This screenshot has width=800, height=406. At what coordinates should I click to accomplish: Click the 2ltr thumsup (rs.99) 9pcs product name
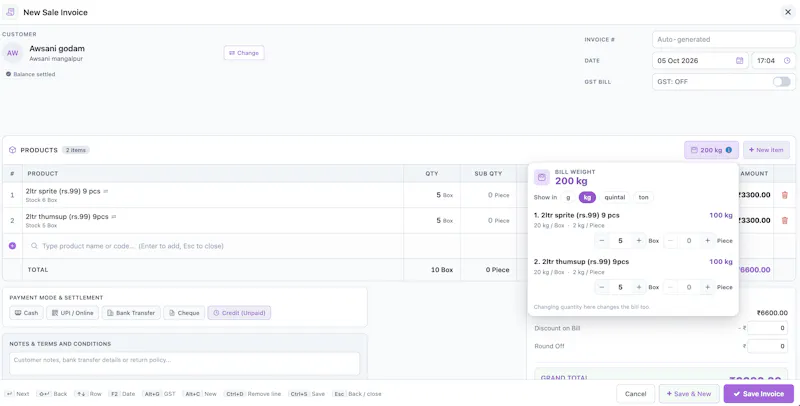click(x=67, y=217)
